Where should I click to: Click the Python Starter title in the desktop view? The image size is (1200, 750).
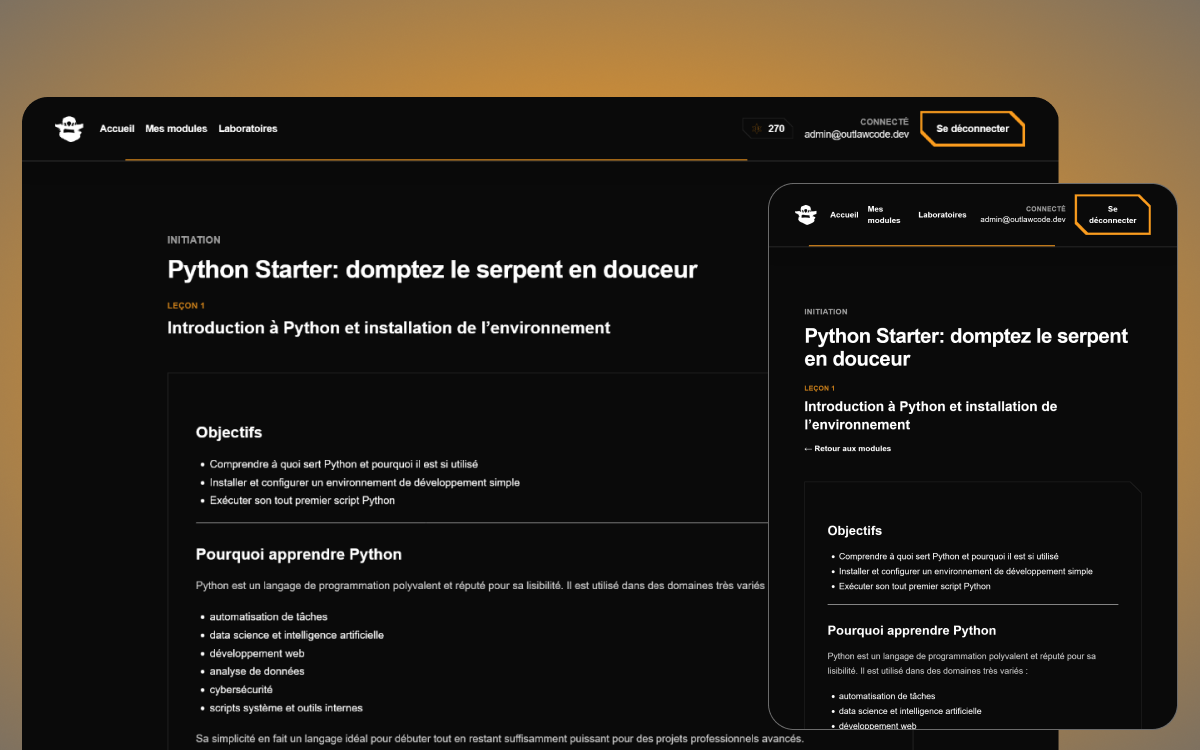pyautogui.click(x=432, y=270)
